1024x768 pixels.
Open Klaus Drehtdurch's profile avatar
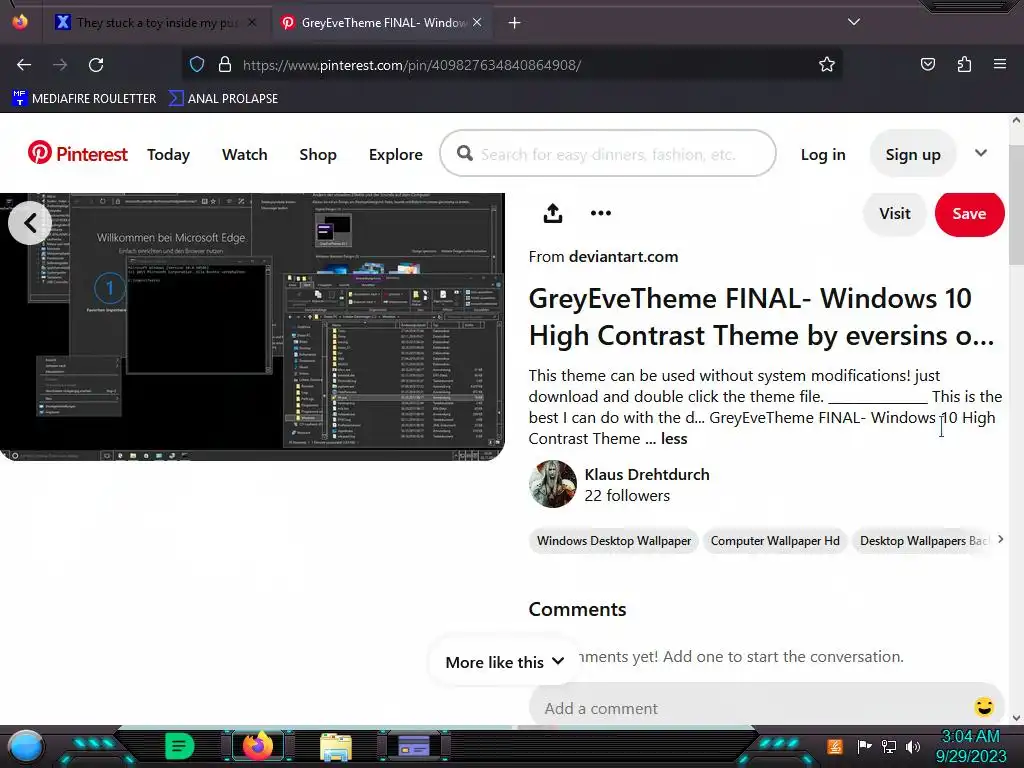pos(552,484)
